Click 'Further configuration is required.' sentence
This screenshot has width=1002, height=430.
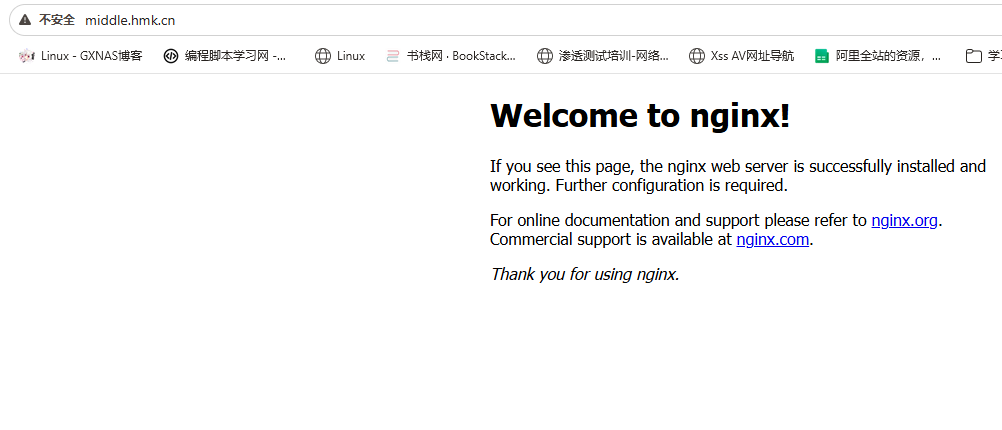coord(672,186)
